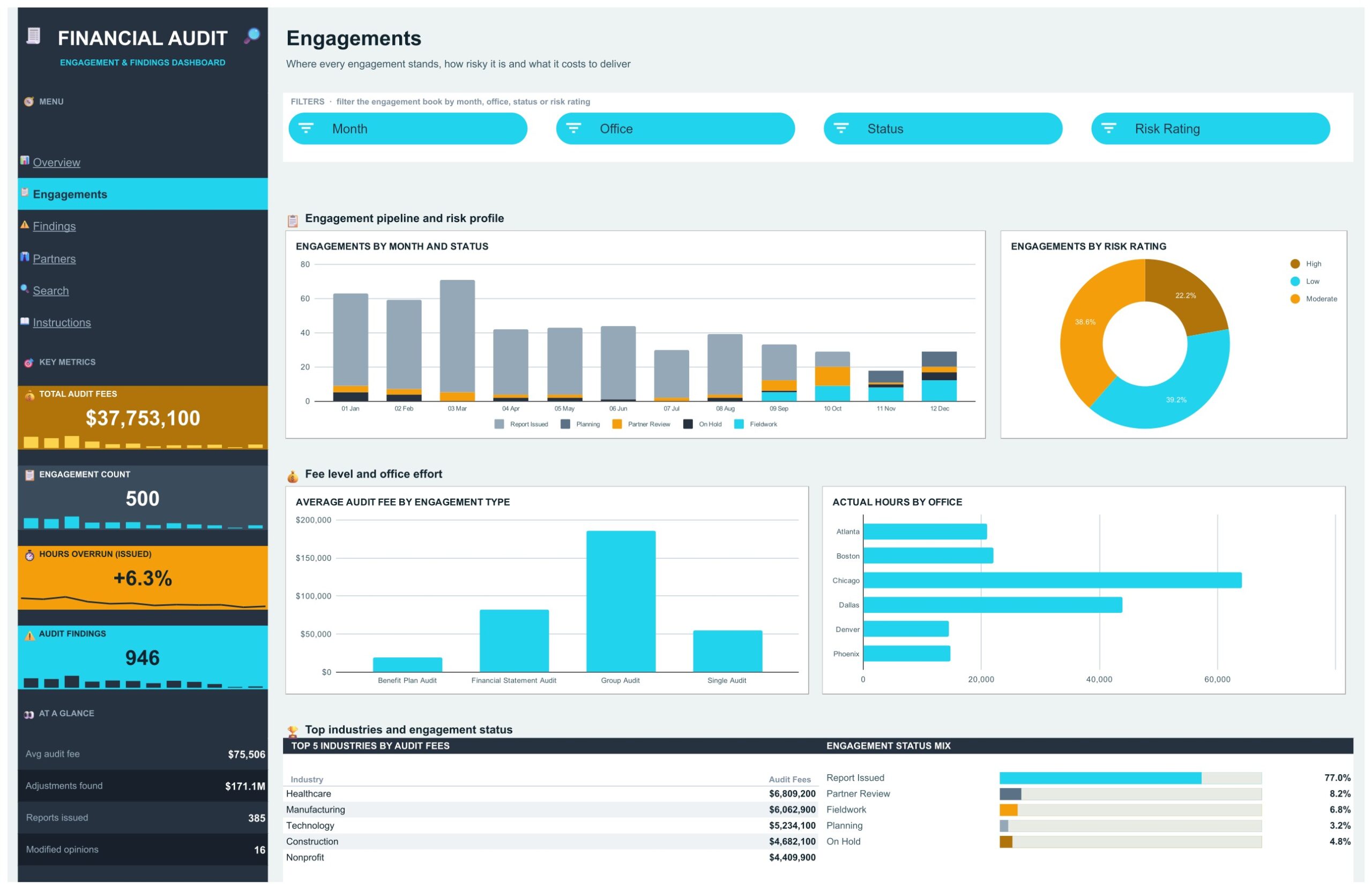Click the Search magnifier icon in sidebar

click(25, 289)
